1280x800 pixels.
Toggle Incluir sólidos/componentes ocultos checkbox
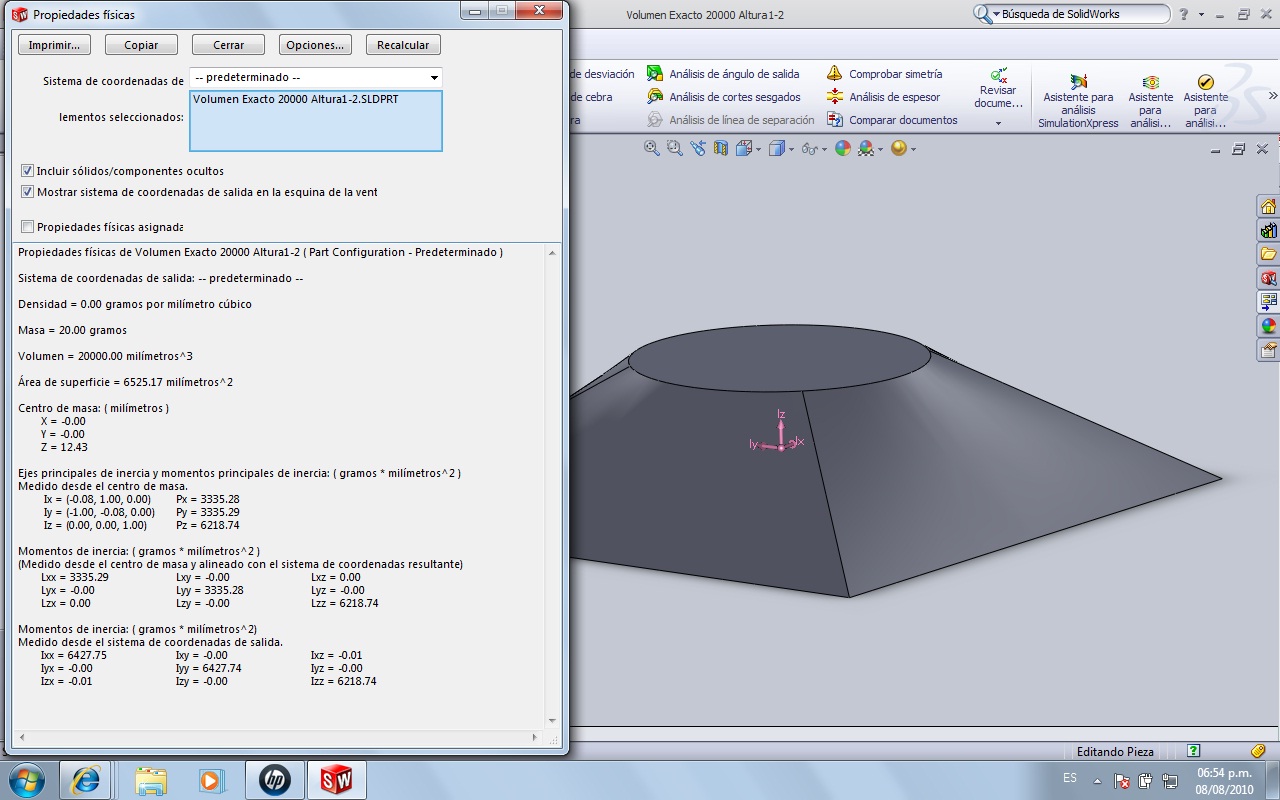28,171
